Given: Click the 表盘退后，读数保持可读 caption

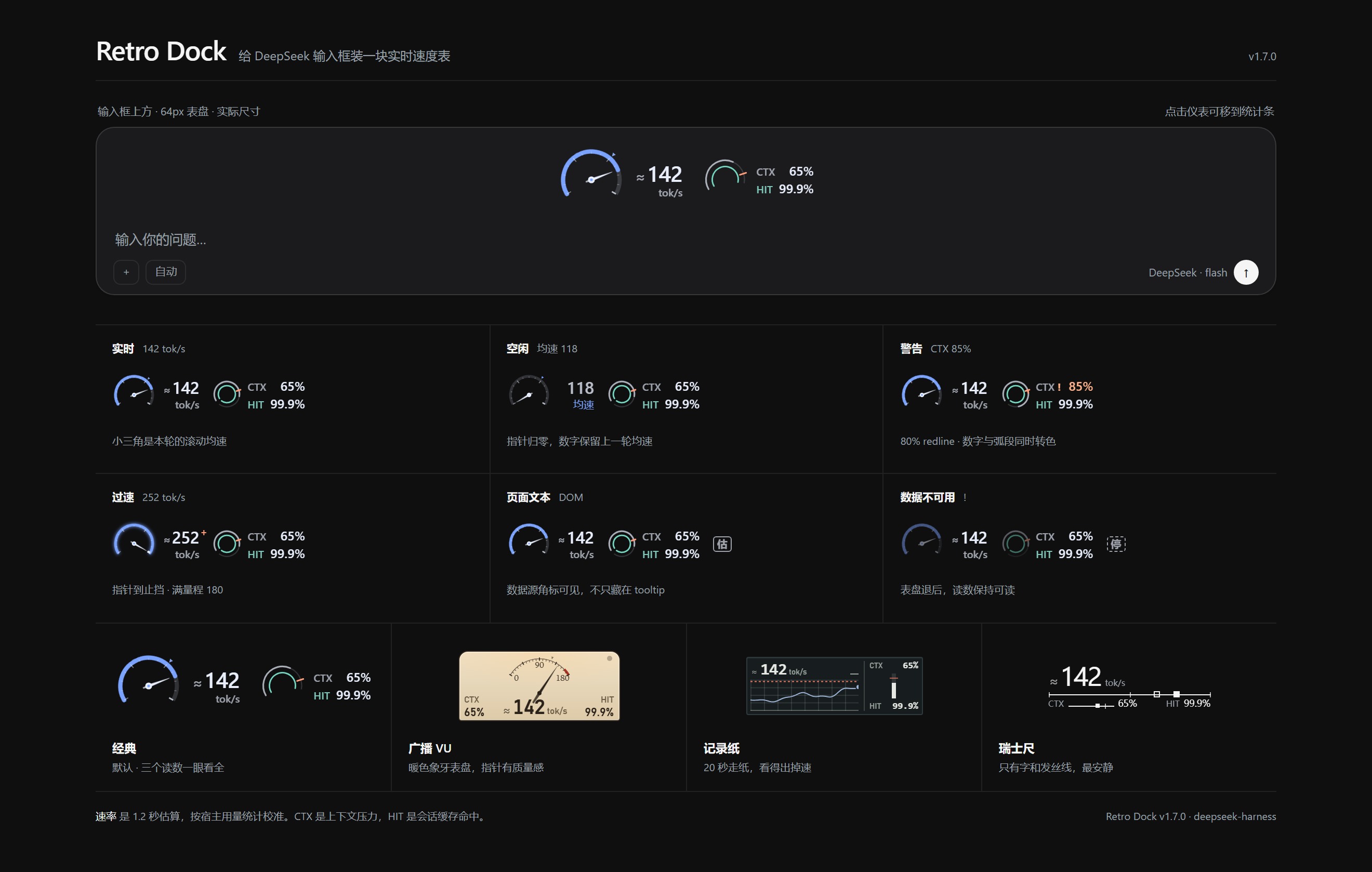Looking at the screenshot, I should tap(957, 590).
